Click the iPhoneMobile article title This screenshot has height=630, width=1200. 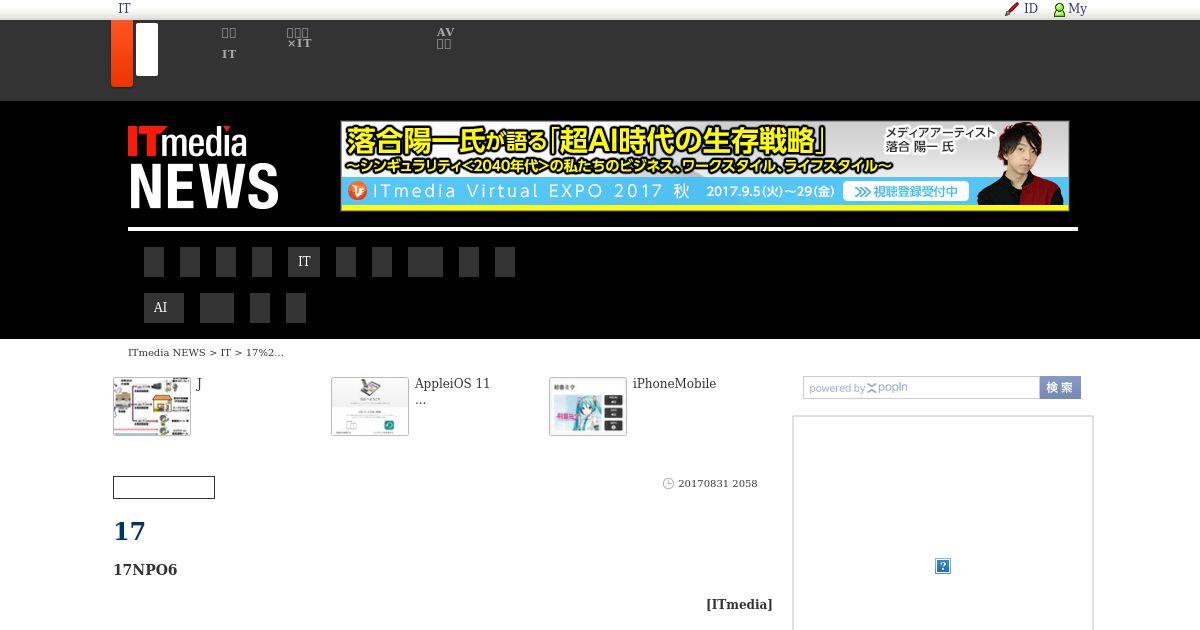pos(674,384)
